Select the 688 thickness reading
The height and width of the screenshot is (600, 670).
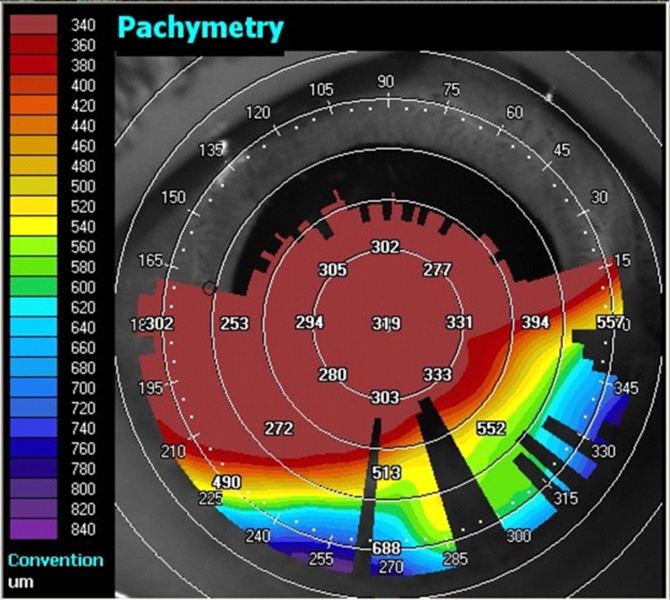coord(385,549)
